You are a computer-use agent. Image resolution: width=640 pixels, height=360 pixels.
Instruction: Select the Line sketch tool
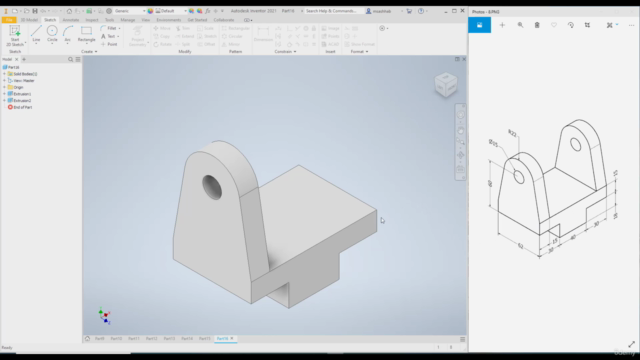36,34
